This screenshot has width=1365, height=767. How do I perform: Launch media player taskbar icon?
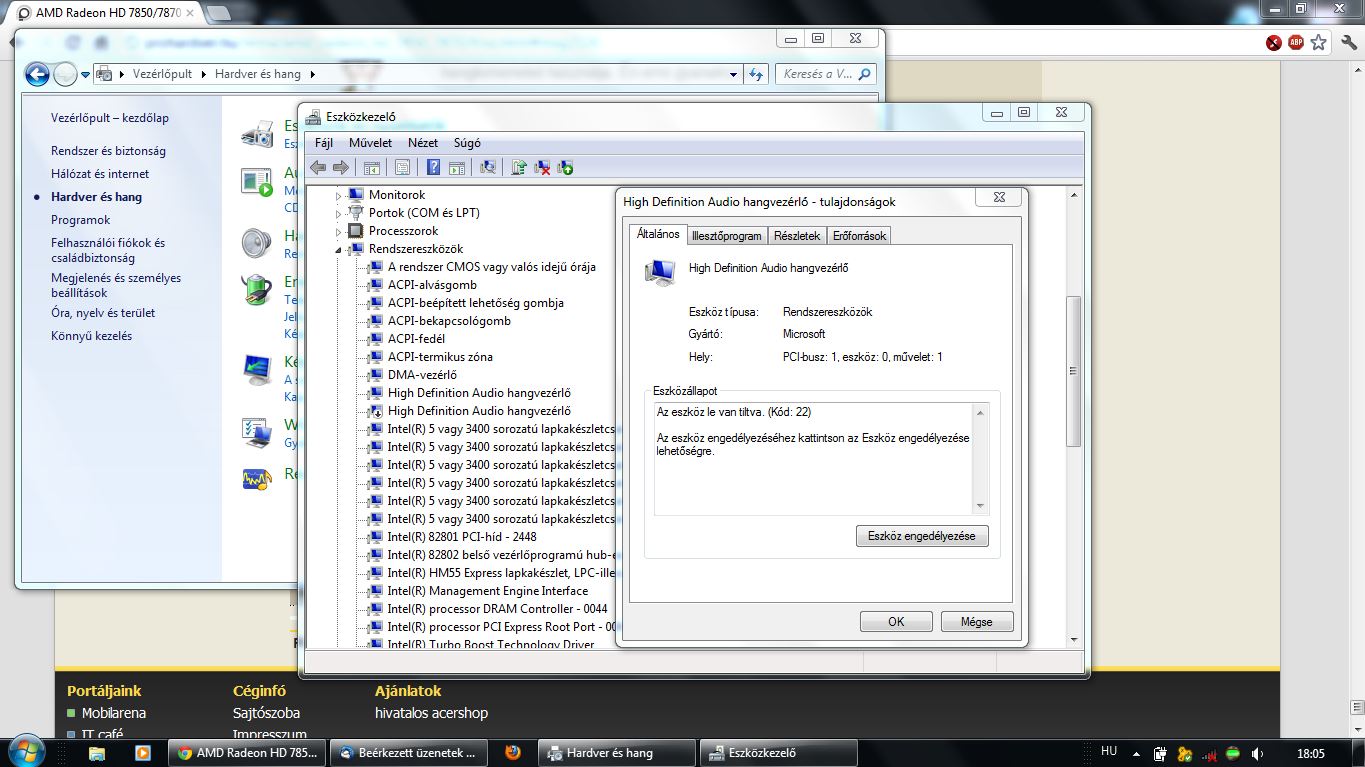(x=142, y=753)
